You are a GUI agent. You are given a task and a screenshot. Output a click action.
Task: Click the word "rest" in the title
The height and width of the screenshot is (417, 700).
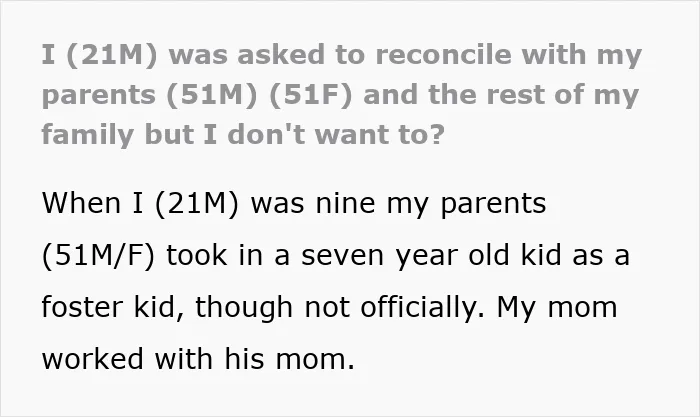pos(513,95)
